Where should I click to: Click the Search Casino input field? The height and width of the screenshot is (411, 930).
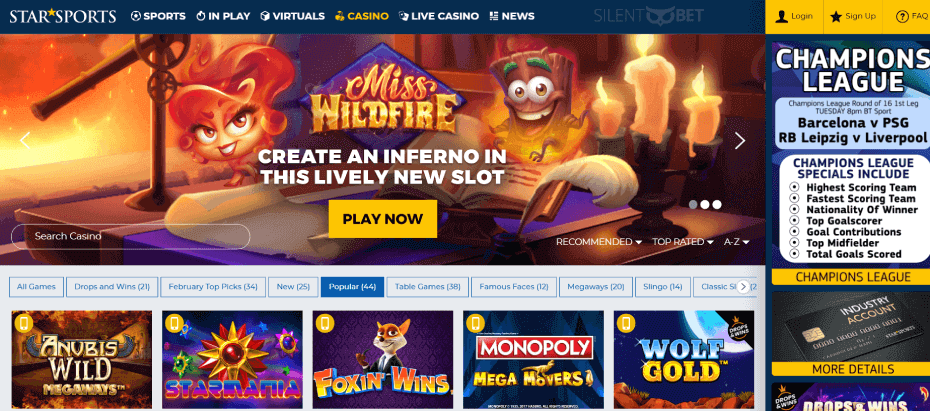pos(130,236)
